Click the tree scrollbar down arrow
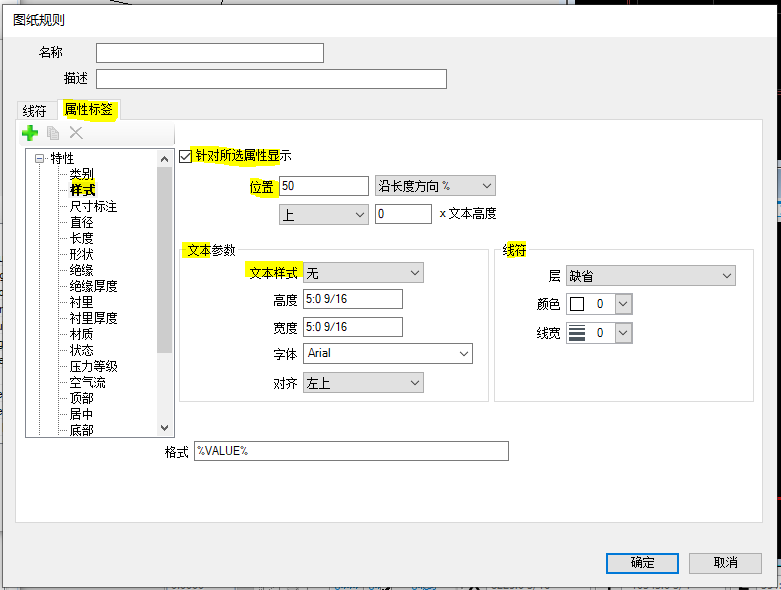 point(164,428)
